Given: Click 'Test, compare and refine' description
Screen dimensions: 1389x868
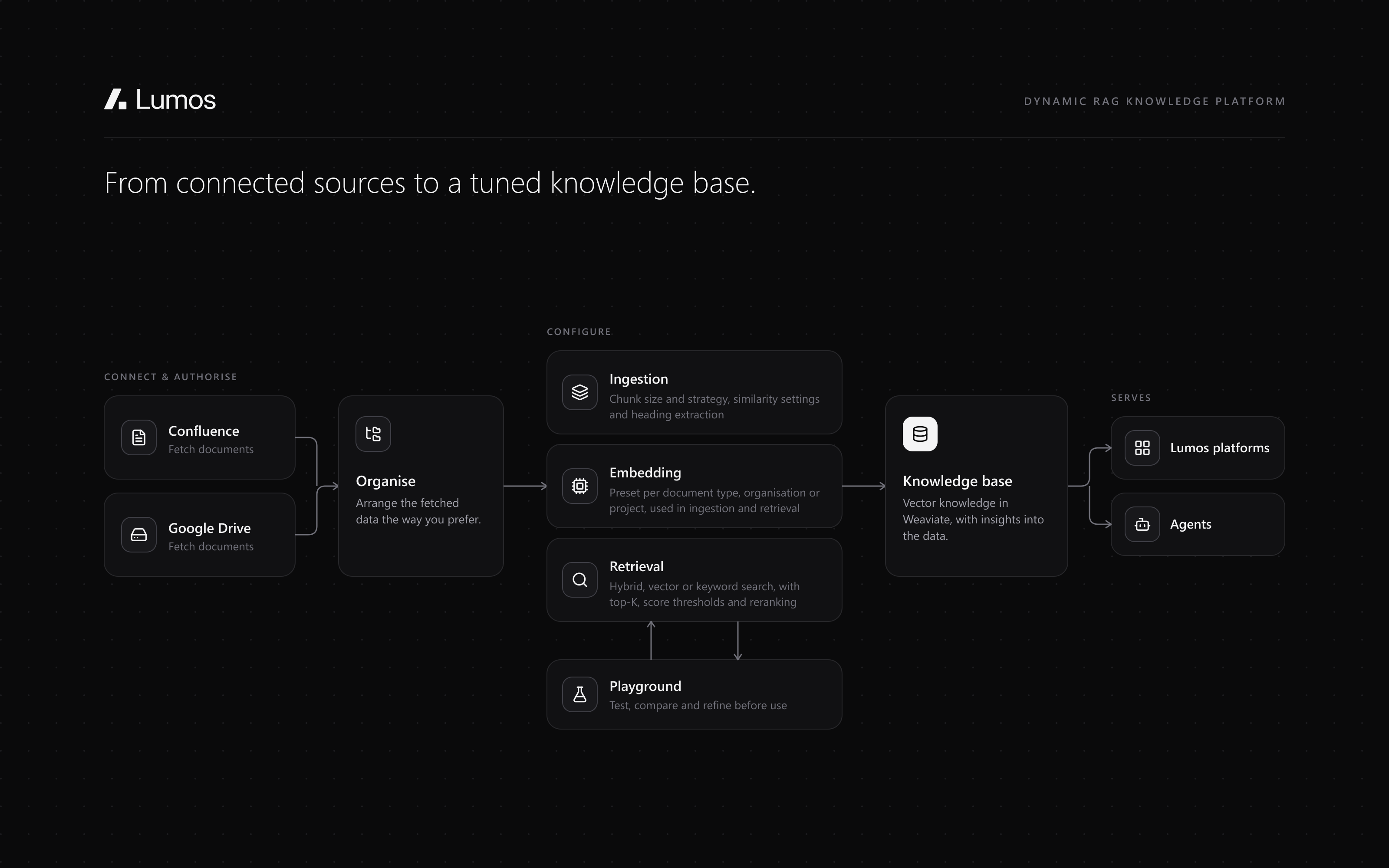Looking at the screenshot, I should pos(698,706).
